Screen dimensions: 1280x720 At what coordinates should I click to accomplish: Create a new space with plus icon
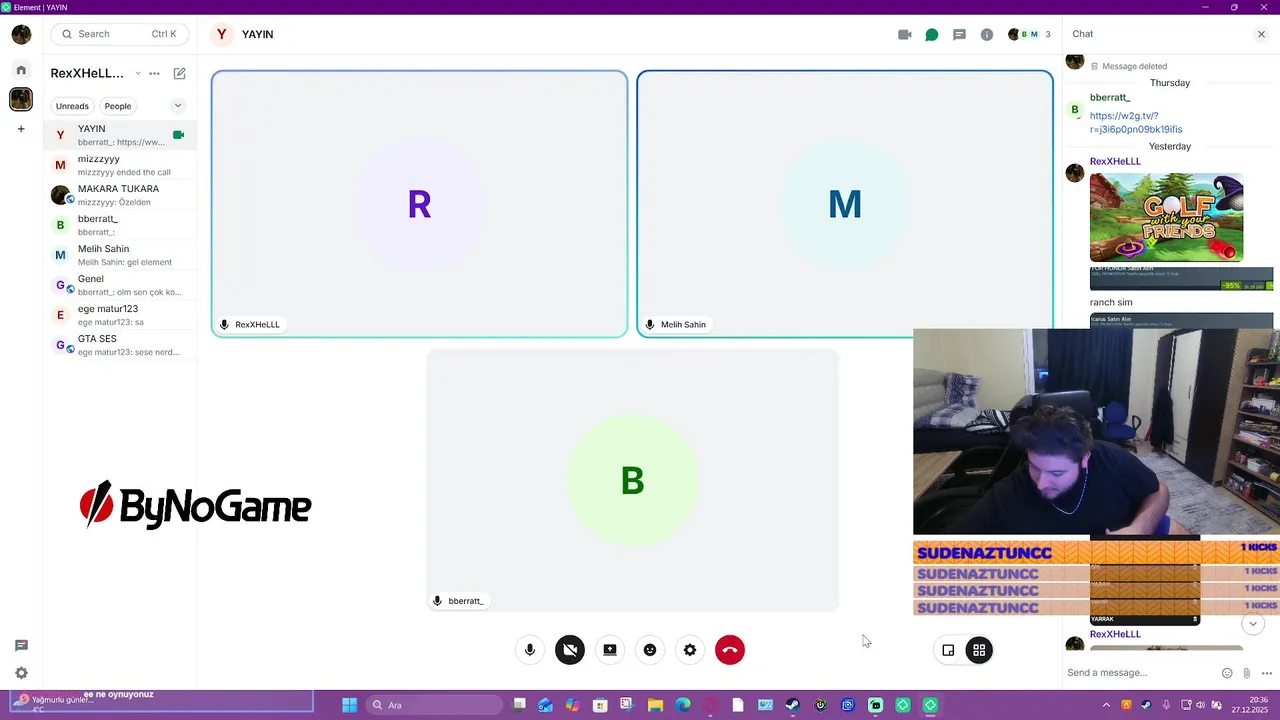(x=21, y=129)
